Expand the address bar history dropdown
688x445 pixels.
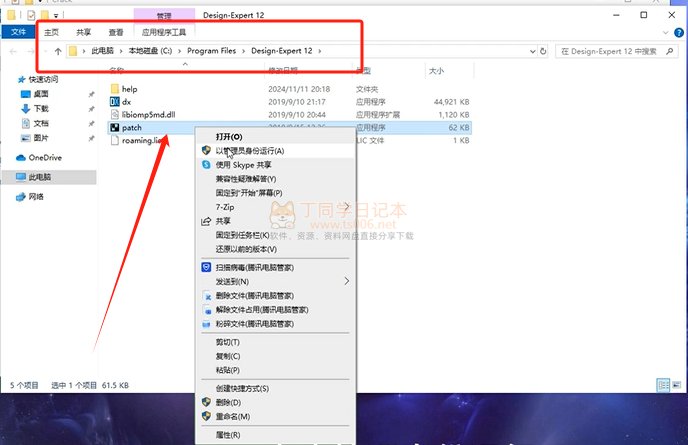(x=532, y=51)
